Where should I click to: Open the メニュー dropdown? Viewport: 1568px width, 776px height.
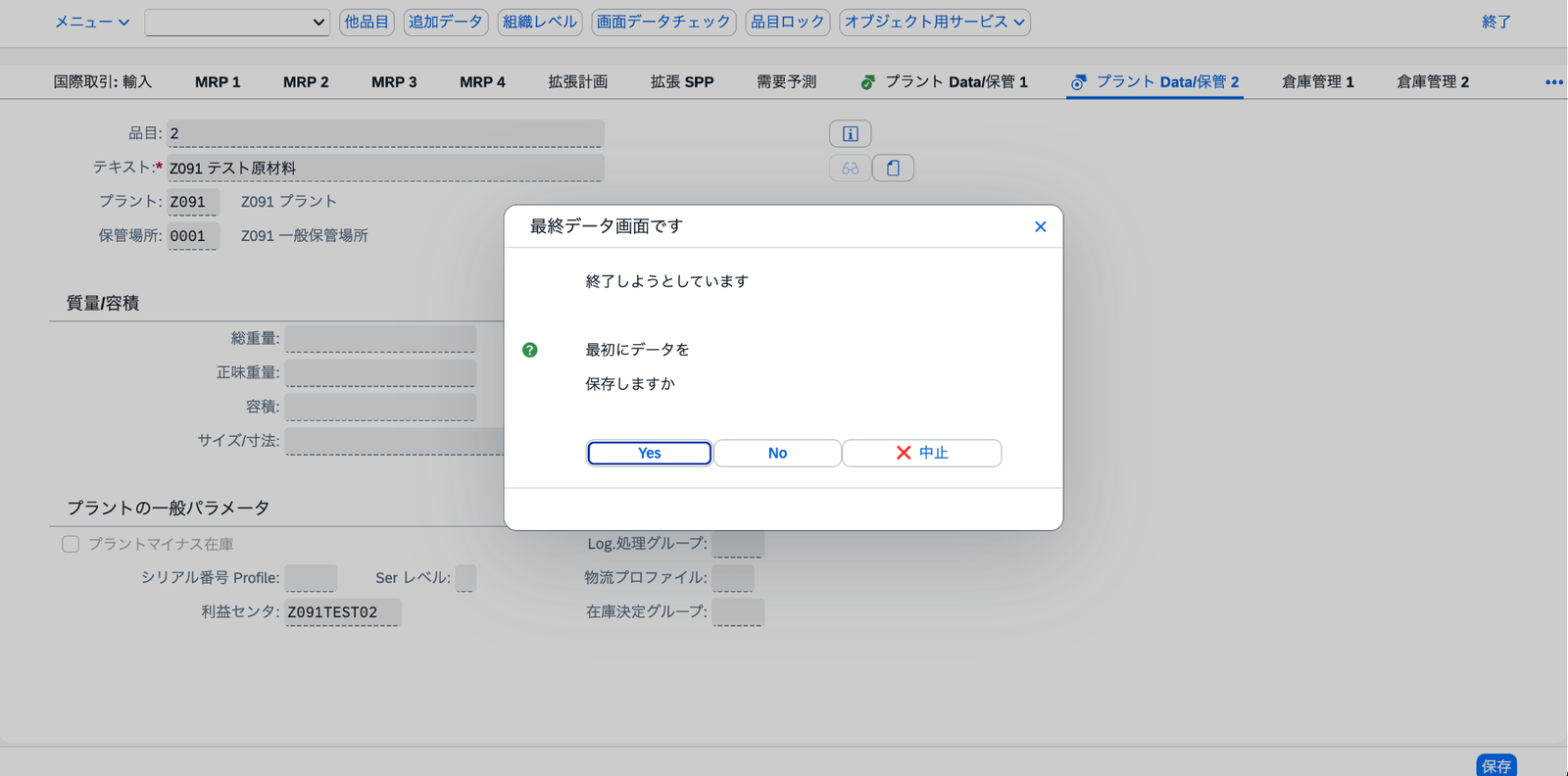click(x=92, y=22)
